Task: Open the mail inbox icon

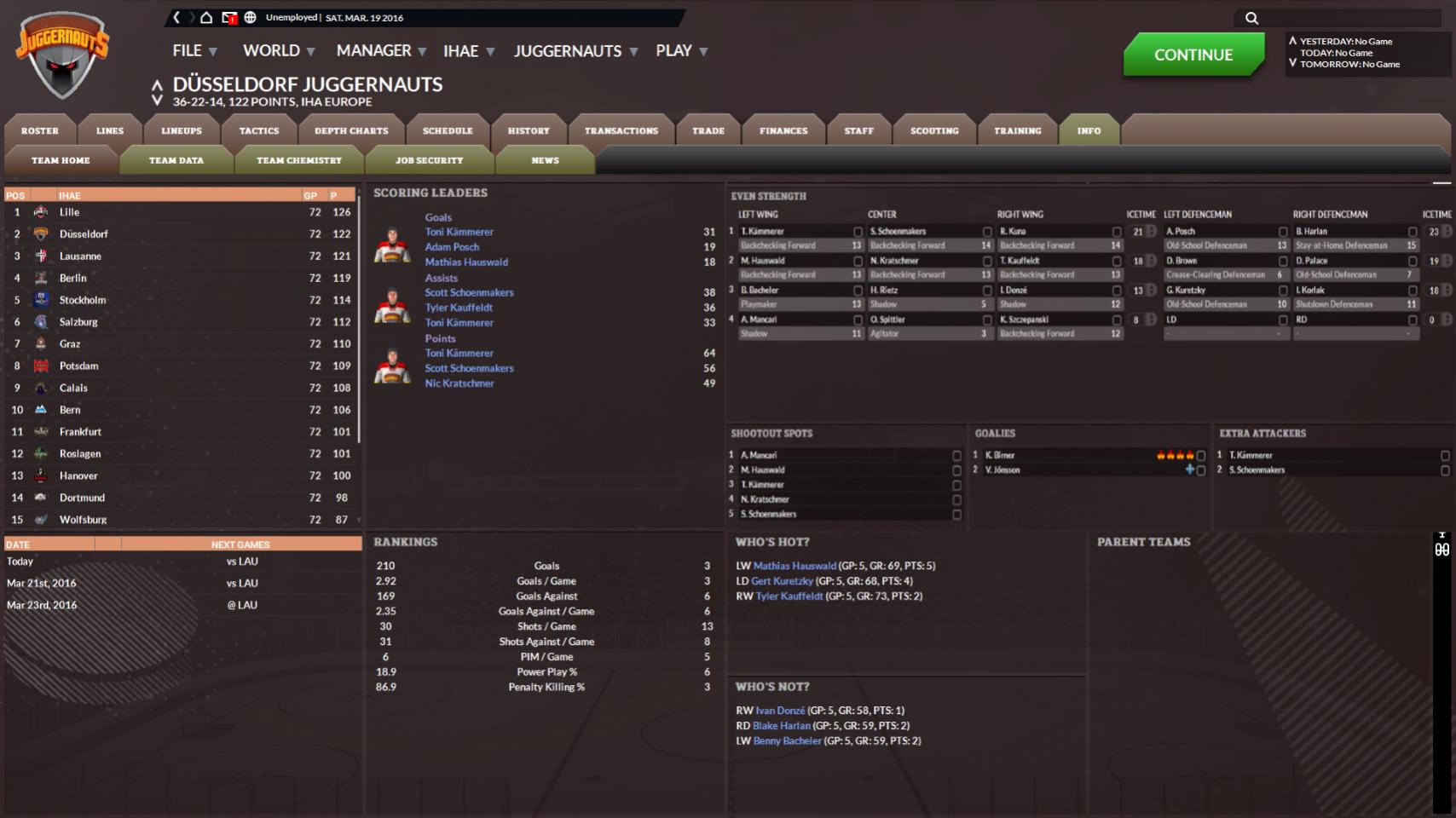Action: pyautogui.click(x=228, y=17)
